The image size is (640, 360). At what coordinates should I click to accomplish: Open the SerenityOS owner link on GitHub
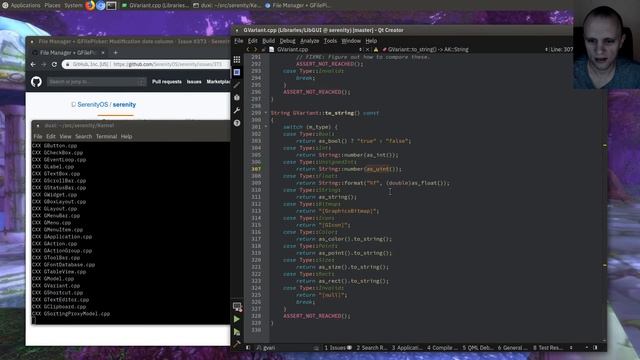coord(93,104)
